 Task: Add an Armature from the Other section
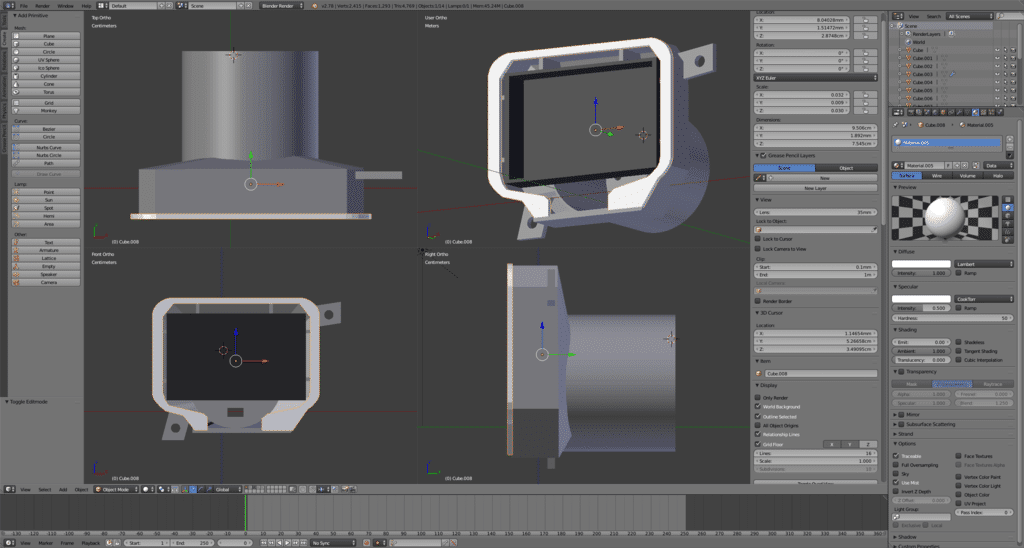coord(48,250)
